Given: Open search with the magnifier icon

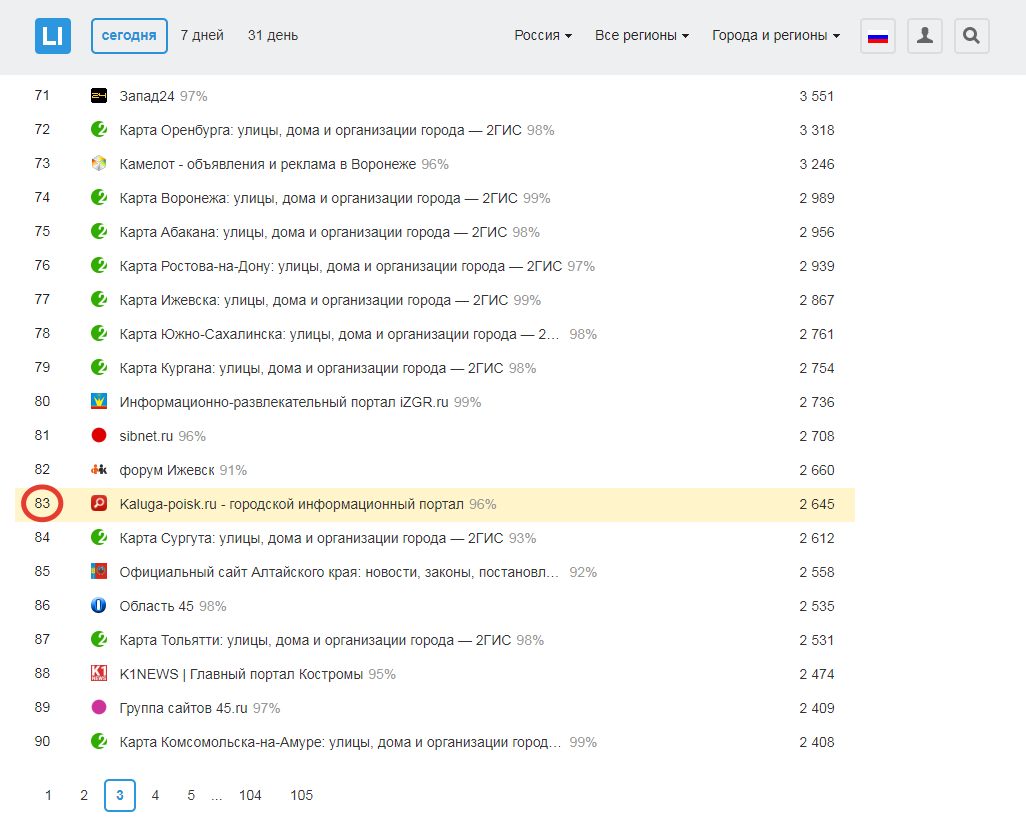Looking at the screenshot, I should click(x=971, y=37).
